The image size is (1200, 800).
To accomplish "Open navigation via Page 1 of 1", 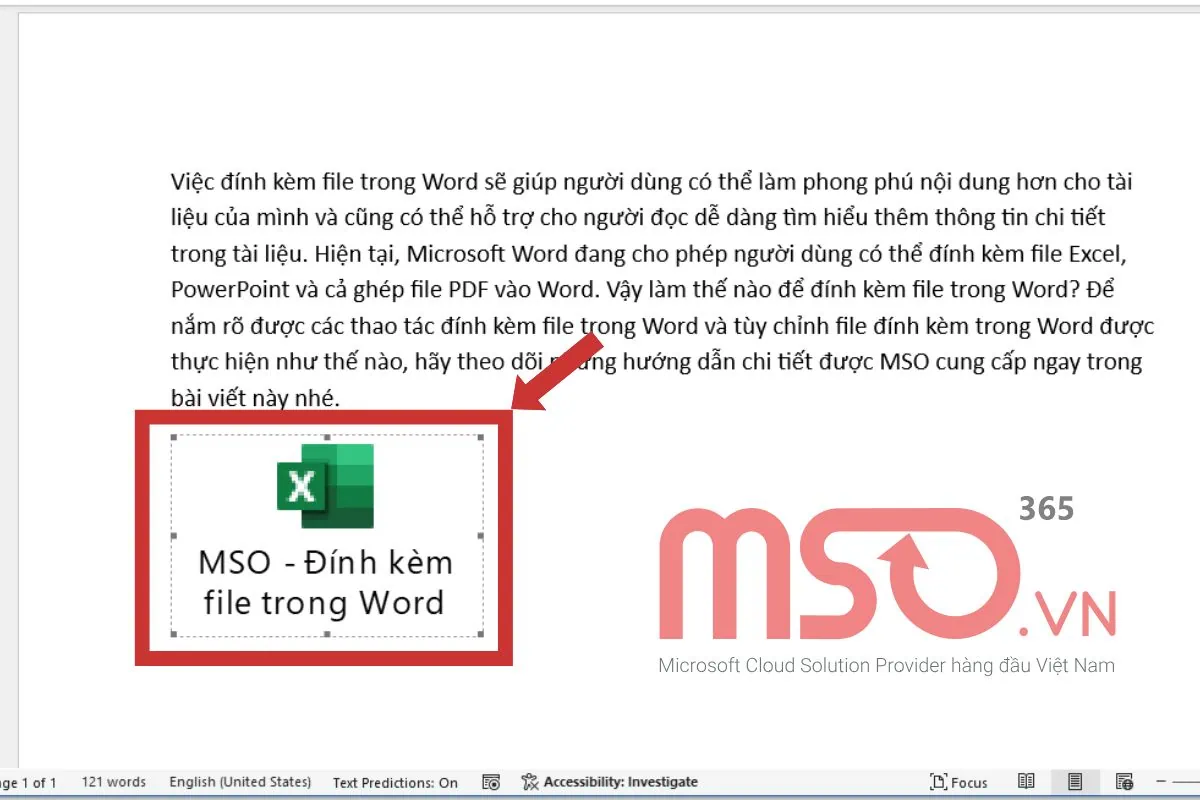I will click(27, 781).
